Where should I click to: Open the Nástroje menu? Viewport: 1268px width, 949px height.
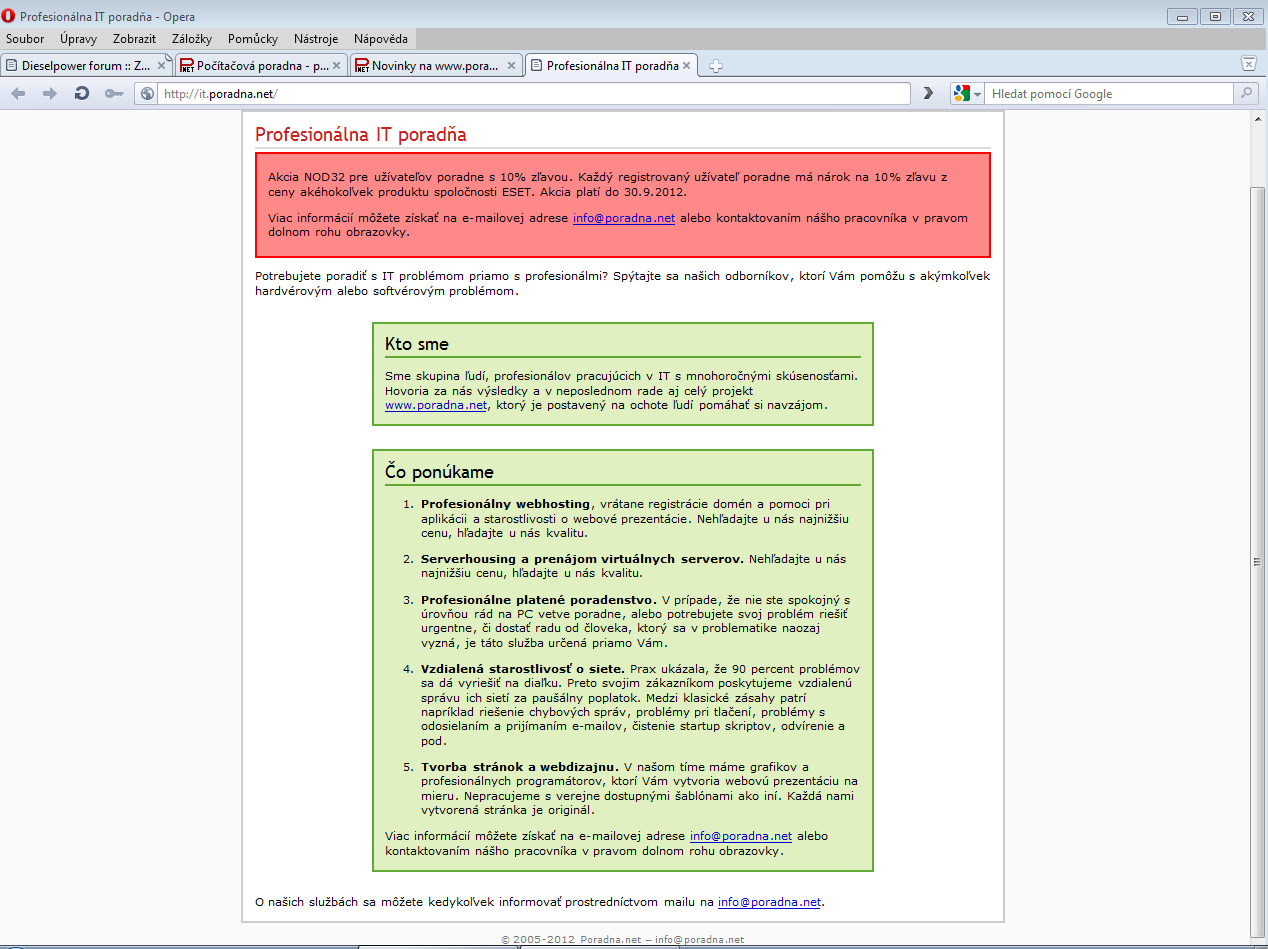click(316, 39)
